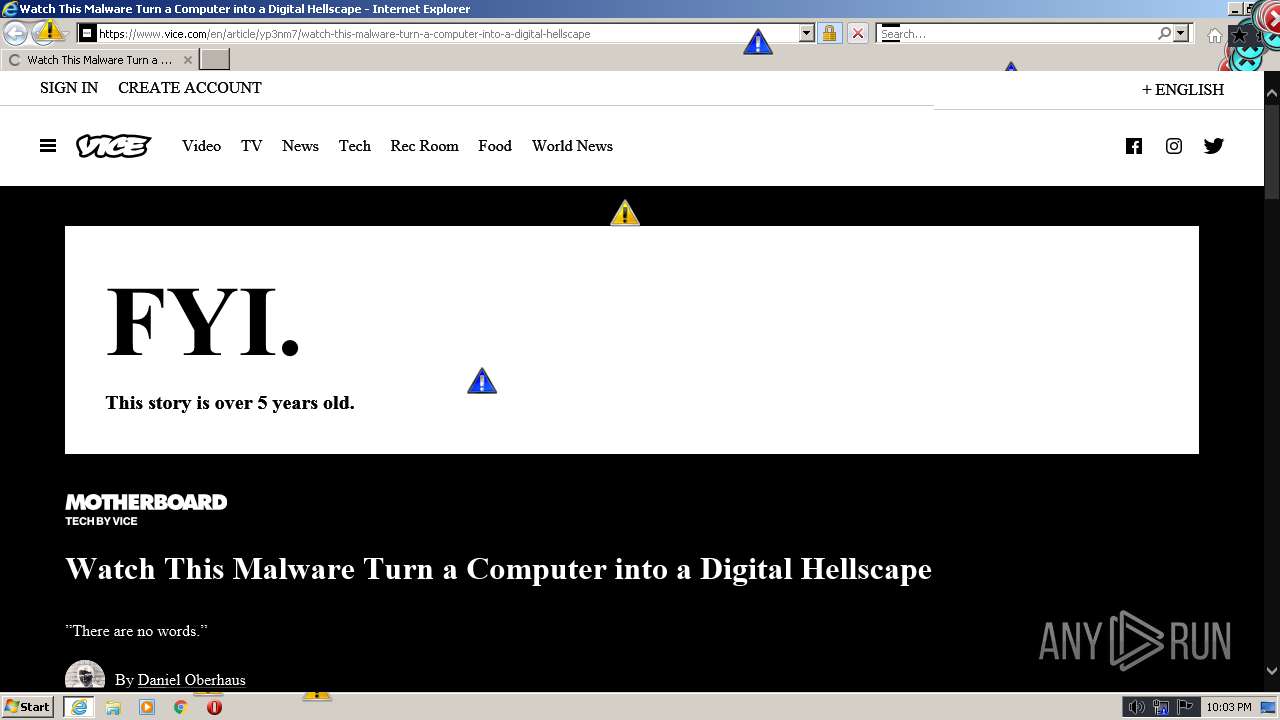
Task: Open the Tech section
Action: pyautogui.click(x=354, y=146)
